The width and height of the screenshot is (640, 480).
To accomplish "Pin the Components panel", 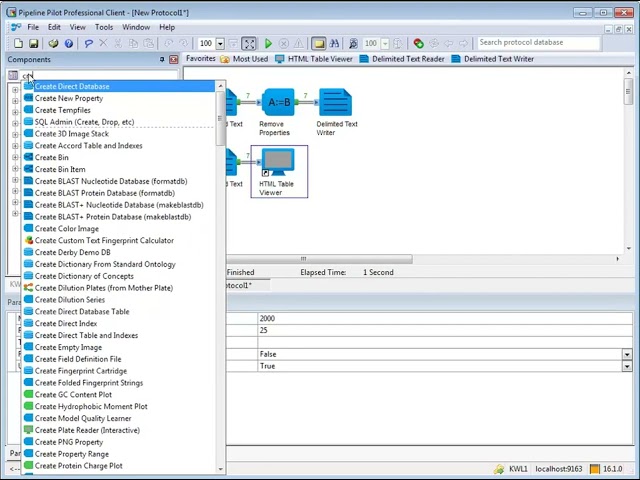I will pyautogui.click(x=162, y=60).
